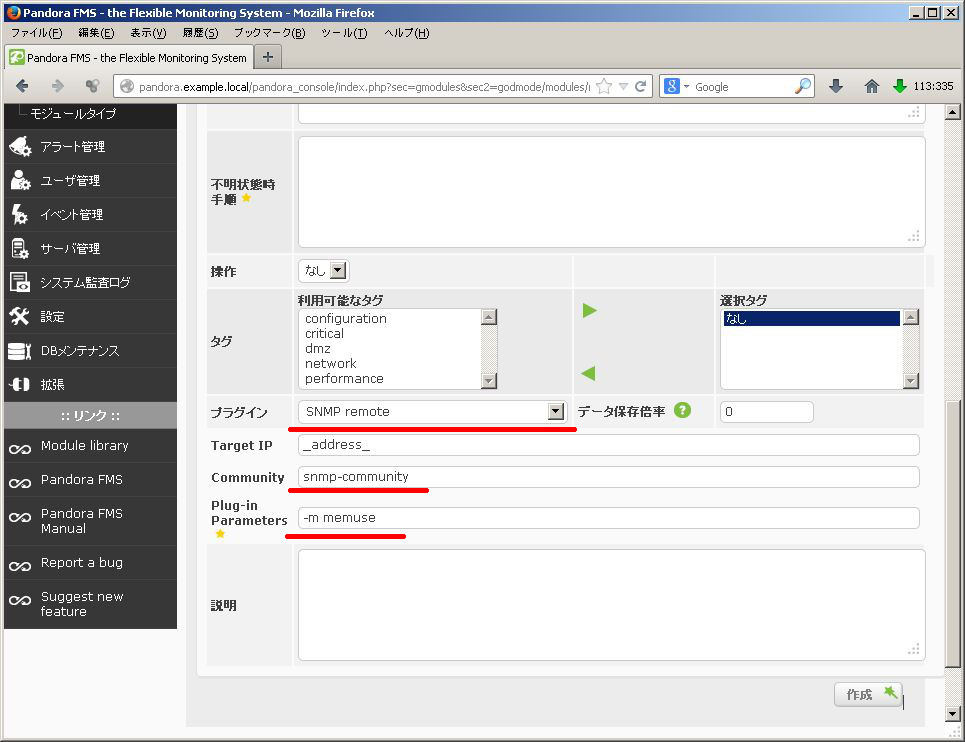The image size is (965, 742).
Task: Open the イベント管理 event management icon
Action: [x=20, y=214]
